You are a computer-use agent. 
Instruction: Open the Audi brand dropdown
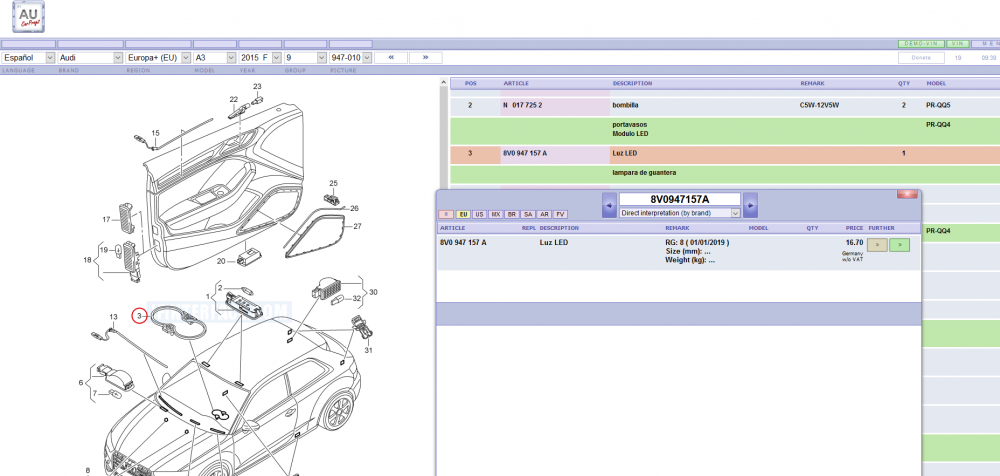(x=90, y=57)
